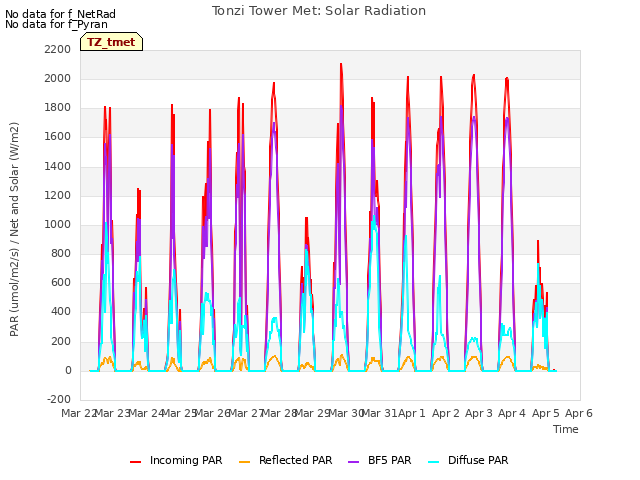Click the 2200 y-axis tick label

pyautogui.click(x=58, y=49)
